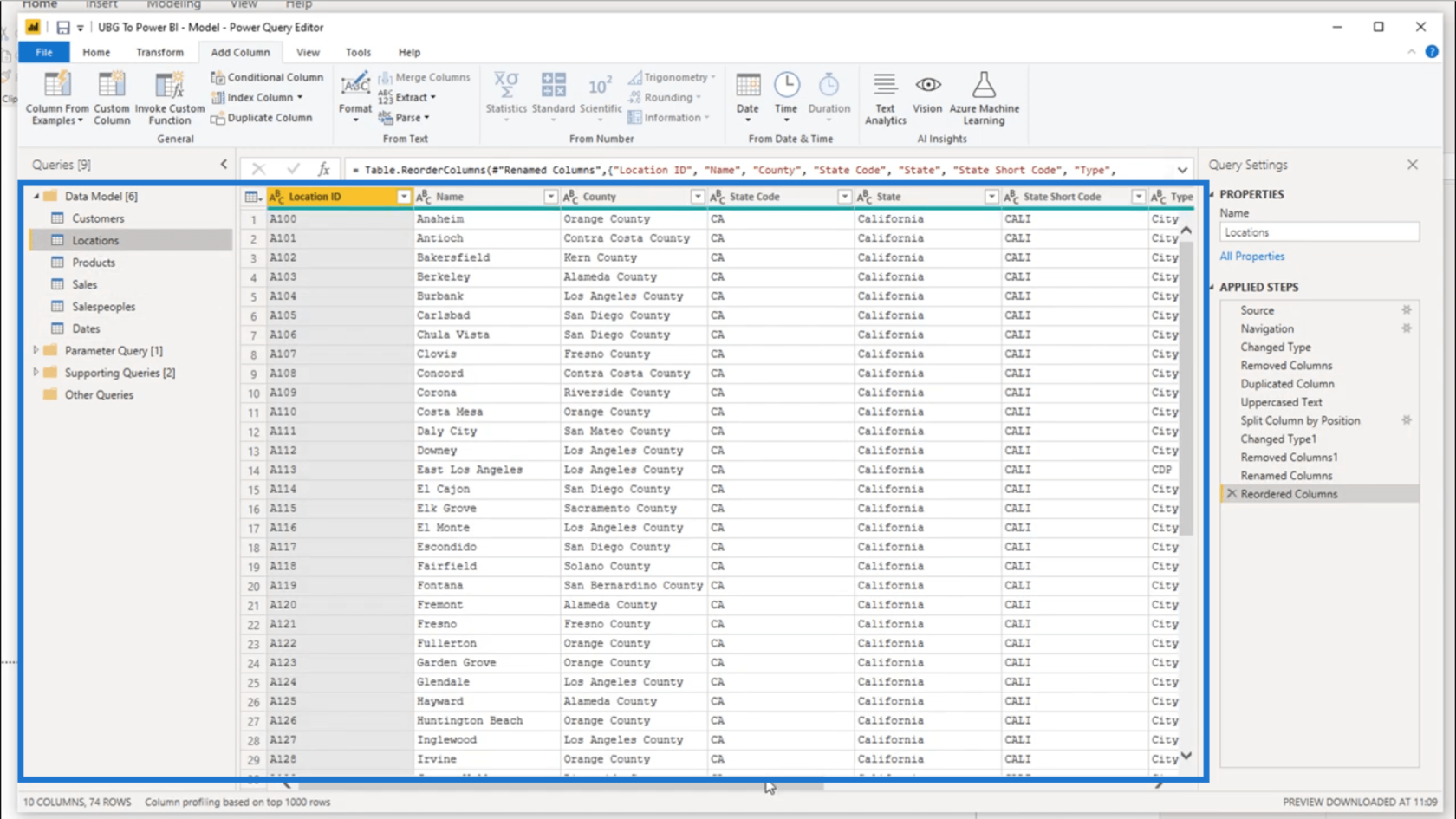The width and height of the screenshot is (1456, 819).
Task: Click the vertical scrollbar down arrow
Action: click(1186, 756)
